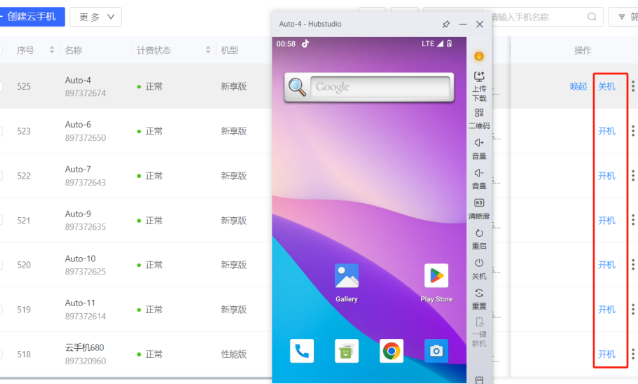638x384 pixels.
Task: Click 开机 for the Auto-11 row
Action: (606, 310)
